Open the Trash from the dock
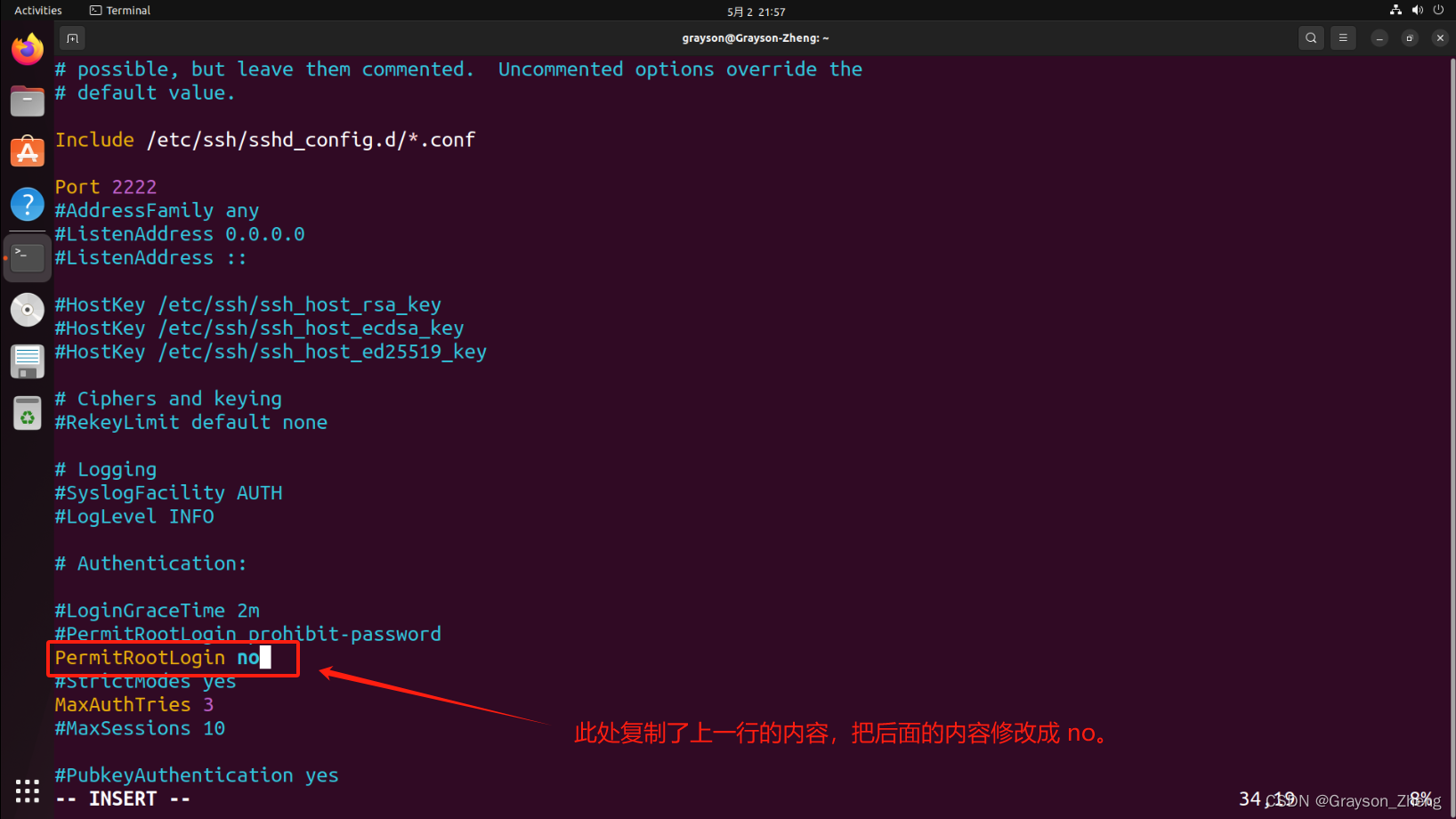Screen dimensions: 1456x819 click(x=28, y=413)
